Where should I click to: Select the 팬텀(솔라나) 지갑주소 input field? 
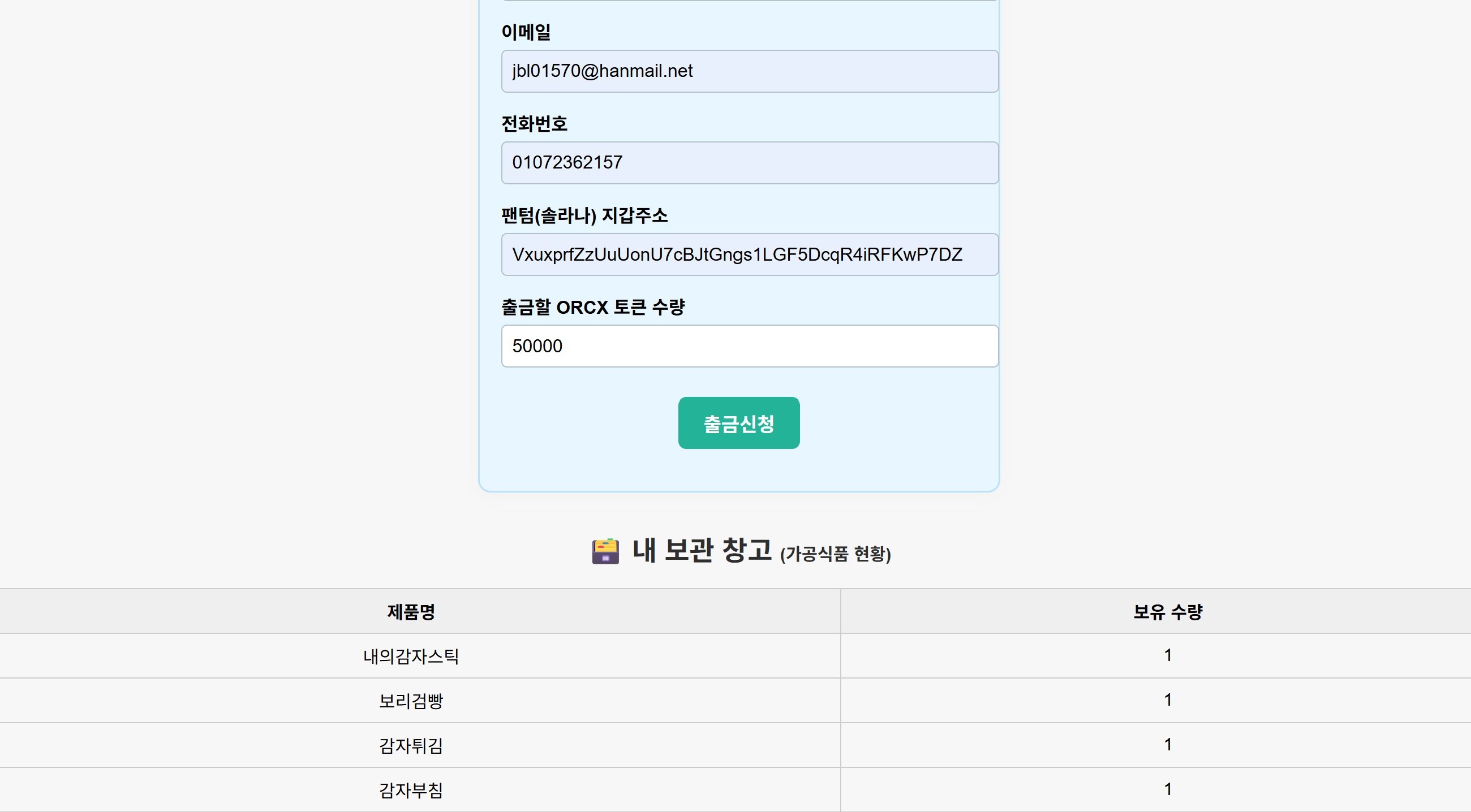point(749,254)
